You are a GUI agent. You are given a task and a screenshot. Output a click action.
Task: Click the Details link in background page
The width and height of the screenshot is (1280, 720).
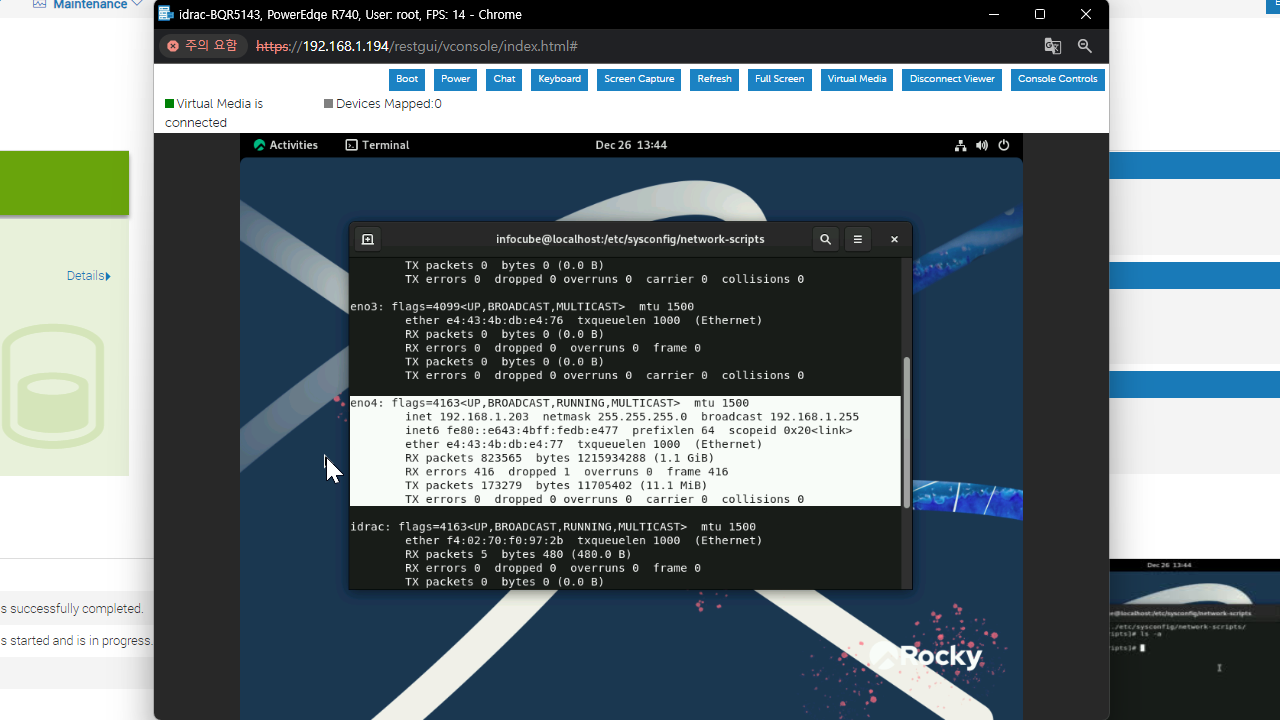89,276
